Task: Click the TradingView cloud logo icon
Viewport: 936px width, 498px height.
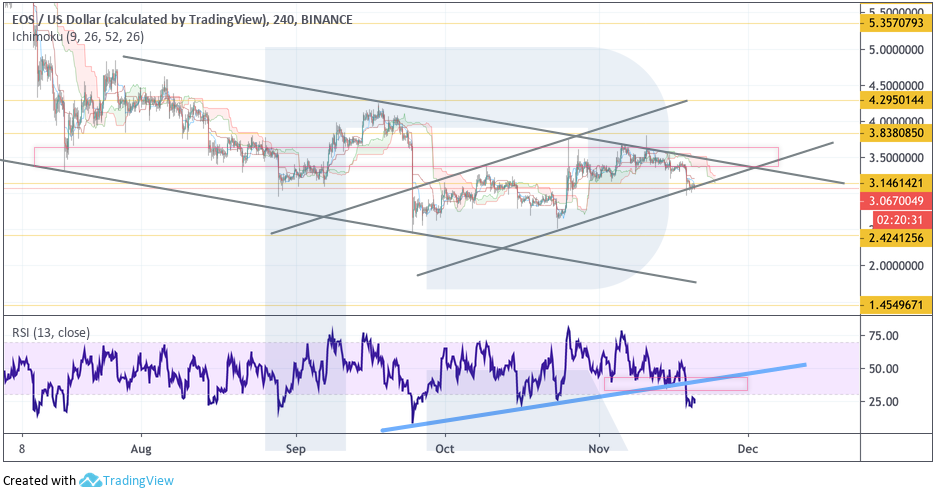Action: [x=91, y=480]
